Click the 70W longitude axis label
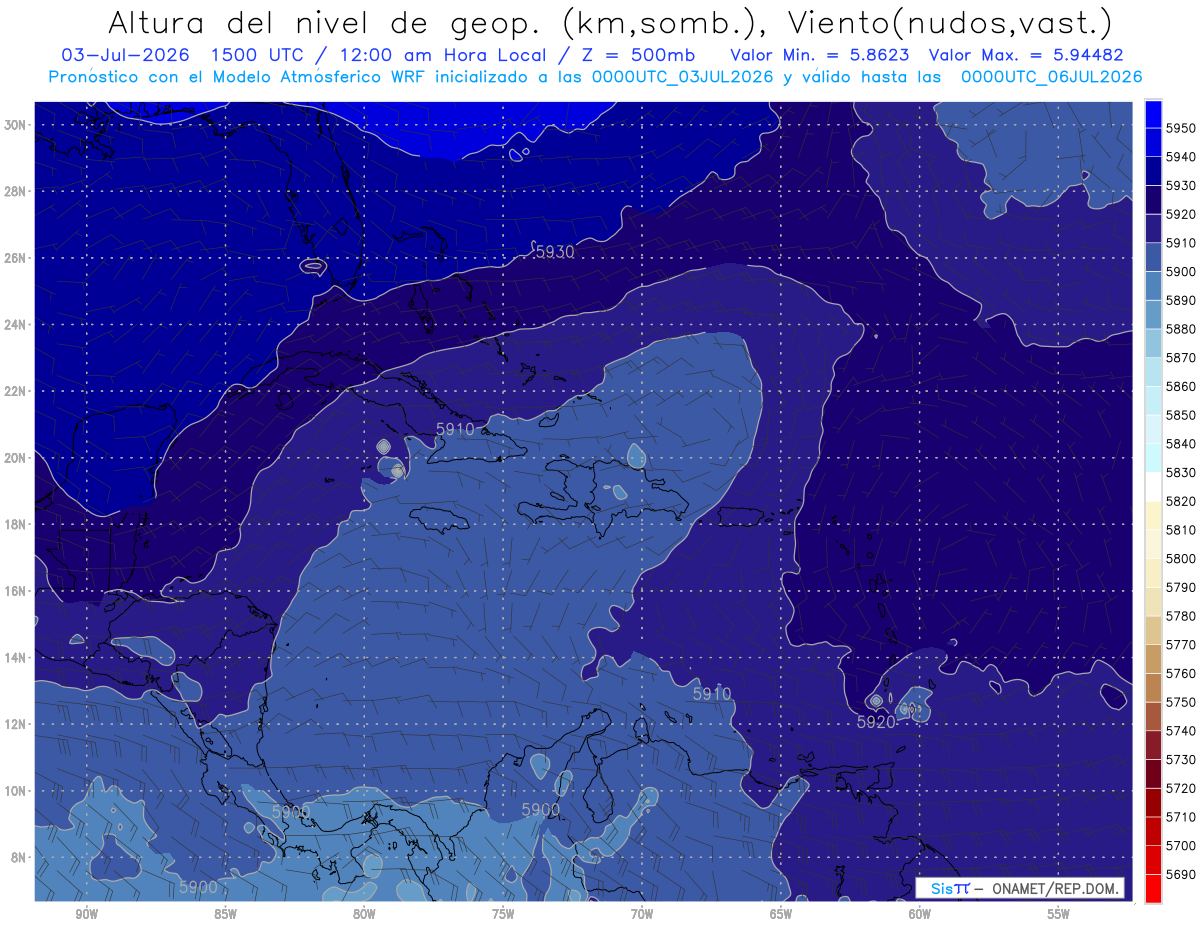Viewport: 1200px width, 927px height. click(642, 913)
